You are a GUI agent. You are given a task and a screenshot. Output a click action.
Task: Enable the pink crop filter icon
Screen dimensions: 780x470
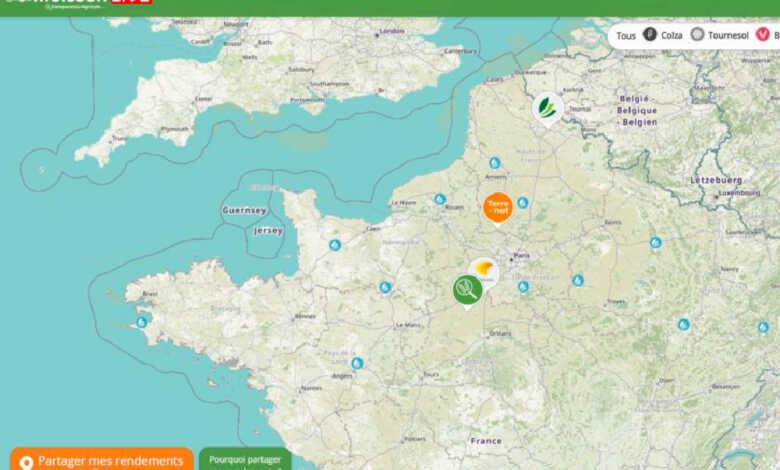763,35
